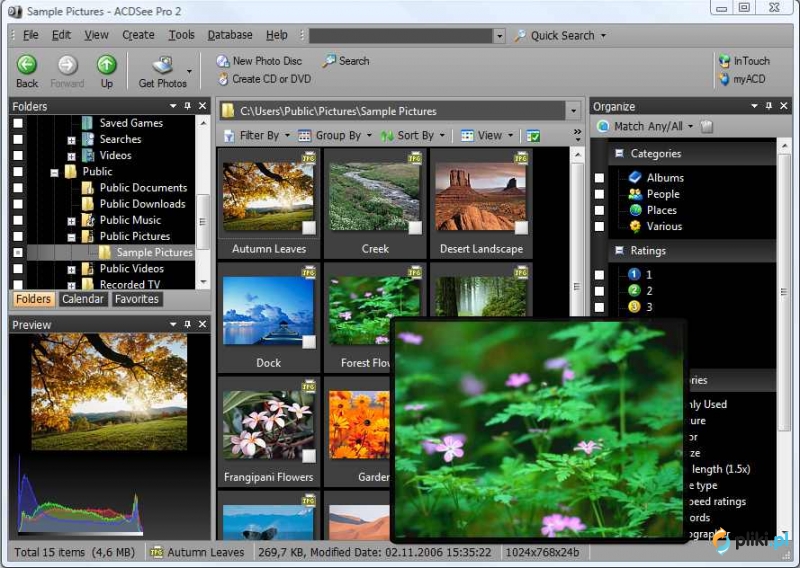
Task: Click the Sort By icon
Action: pyautogui.click(x=387, y=136)
